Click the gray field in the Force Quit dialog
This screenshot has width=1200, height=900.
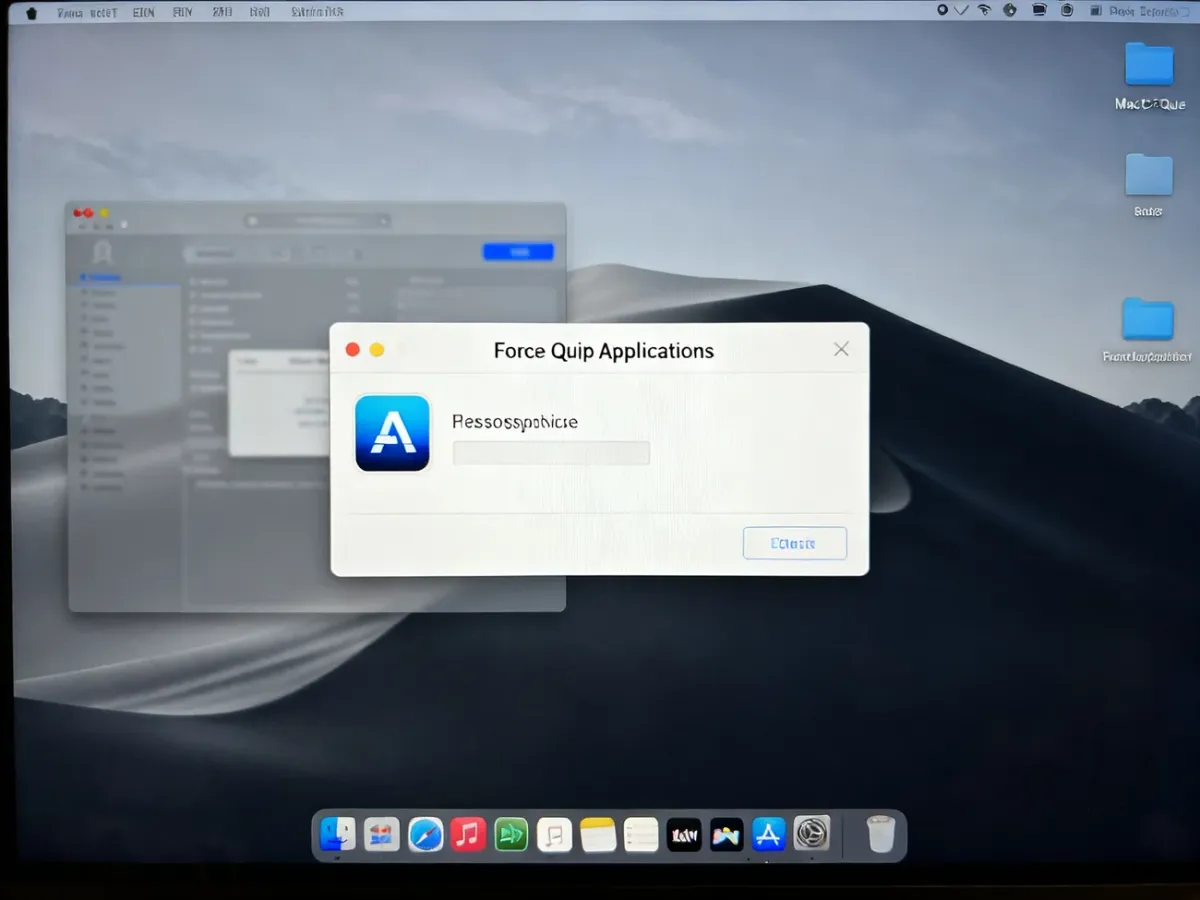pyautogui.click(x=551, y=453)
